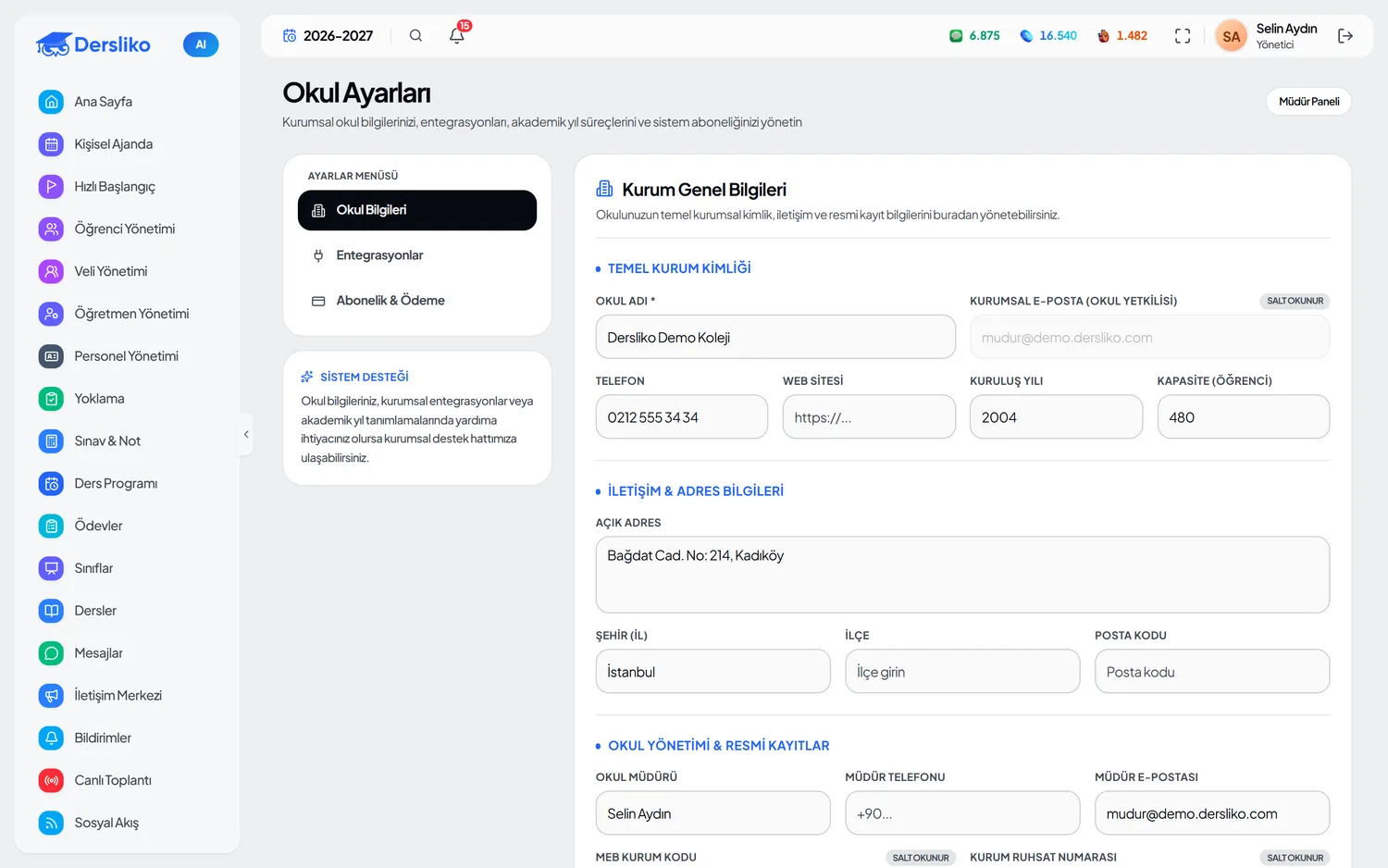1388x868 pixels.
Task: Open Sosyal Akış feed icon
Action: pyautogui.click(x=52, y=823)
